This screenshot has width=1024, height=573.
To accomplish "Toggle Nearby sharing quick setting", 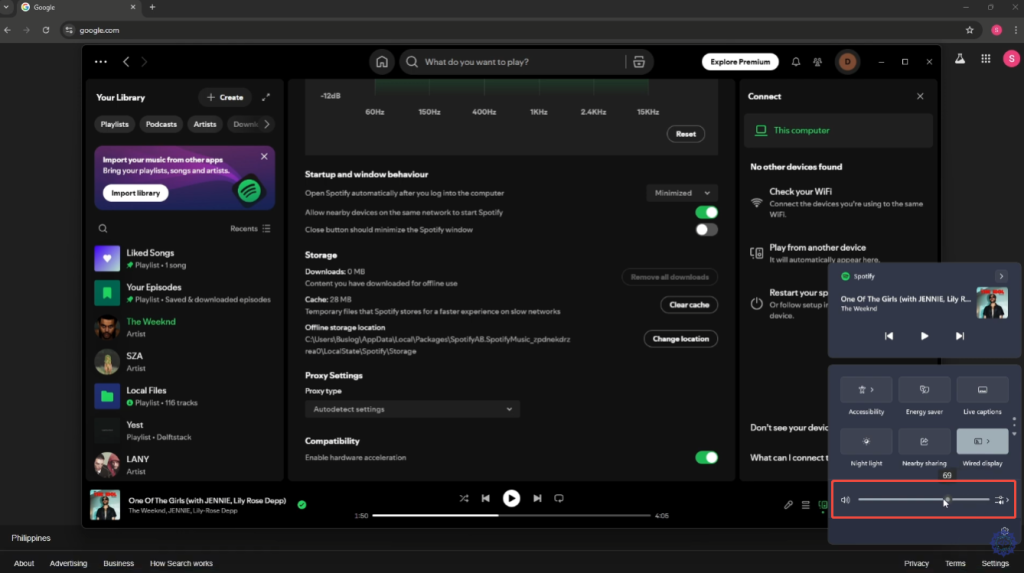I will click(x=924, y=441).
